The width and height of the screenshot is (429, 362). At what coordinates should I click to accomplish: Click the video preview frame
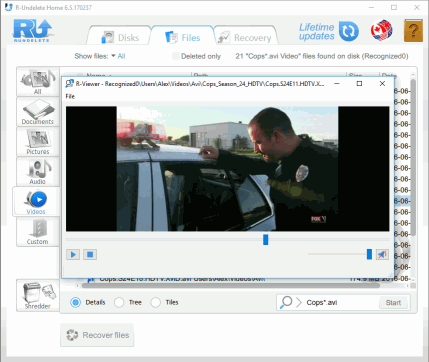click(227, 169)
